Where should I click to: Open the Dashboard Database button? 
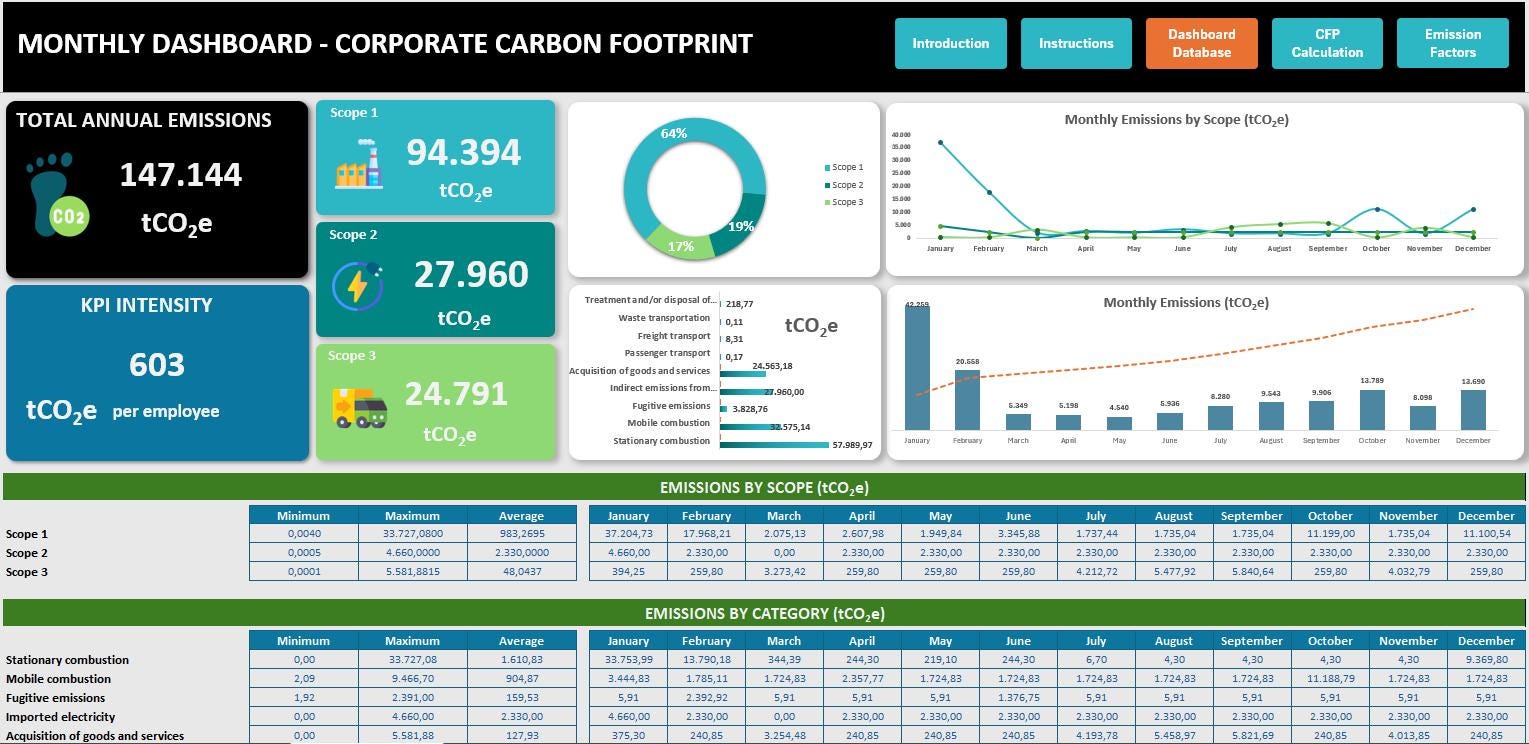tap(1201, 44)
